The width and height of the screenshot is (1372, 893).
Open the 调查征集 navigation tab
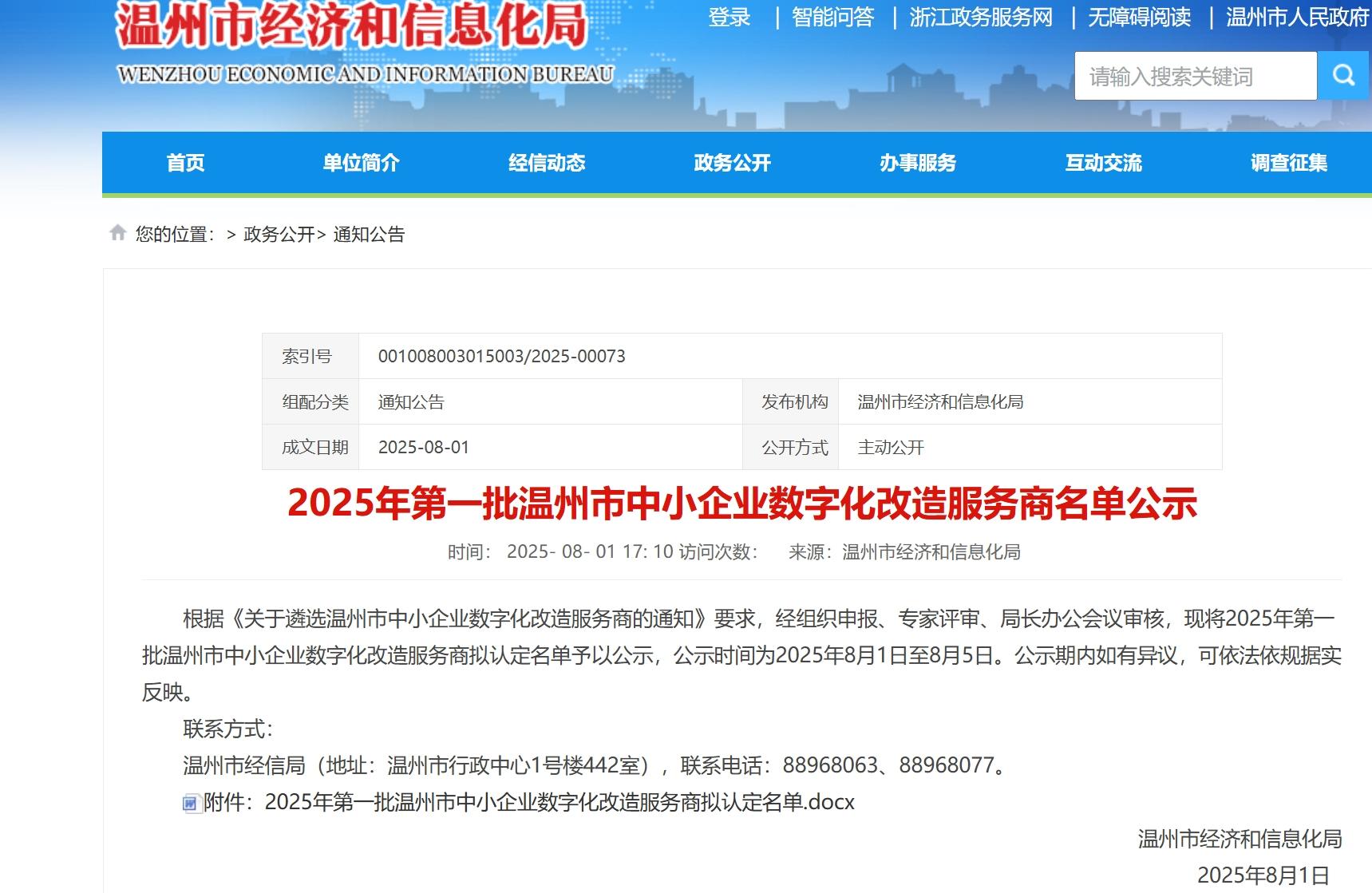(1288, 163)
